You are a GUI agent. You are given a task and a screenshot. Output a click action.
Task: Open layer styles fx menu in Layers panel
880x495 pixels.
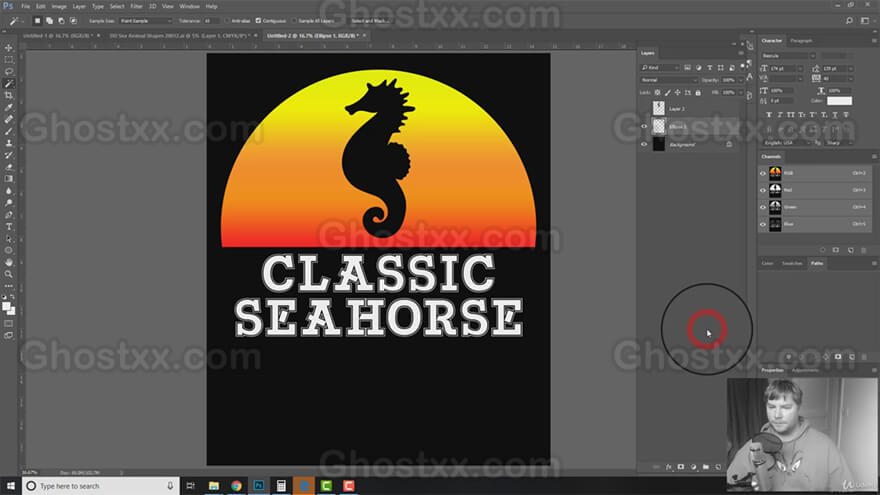(668, 467)
